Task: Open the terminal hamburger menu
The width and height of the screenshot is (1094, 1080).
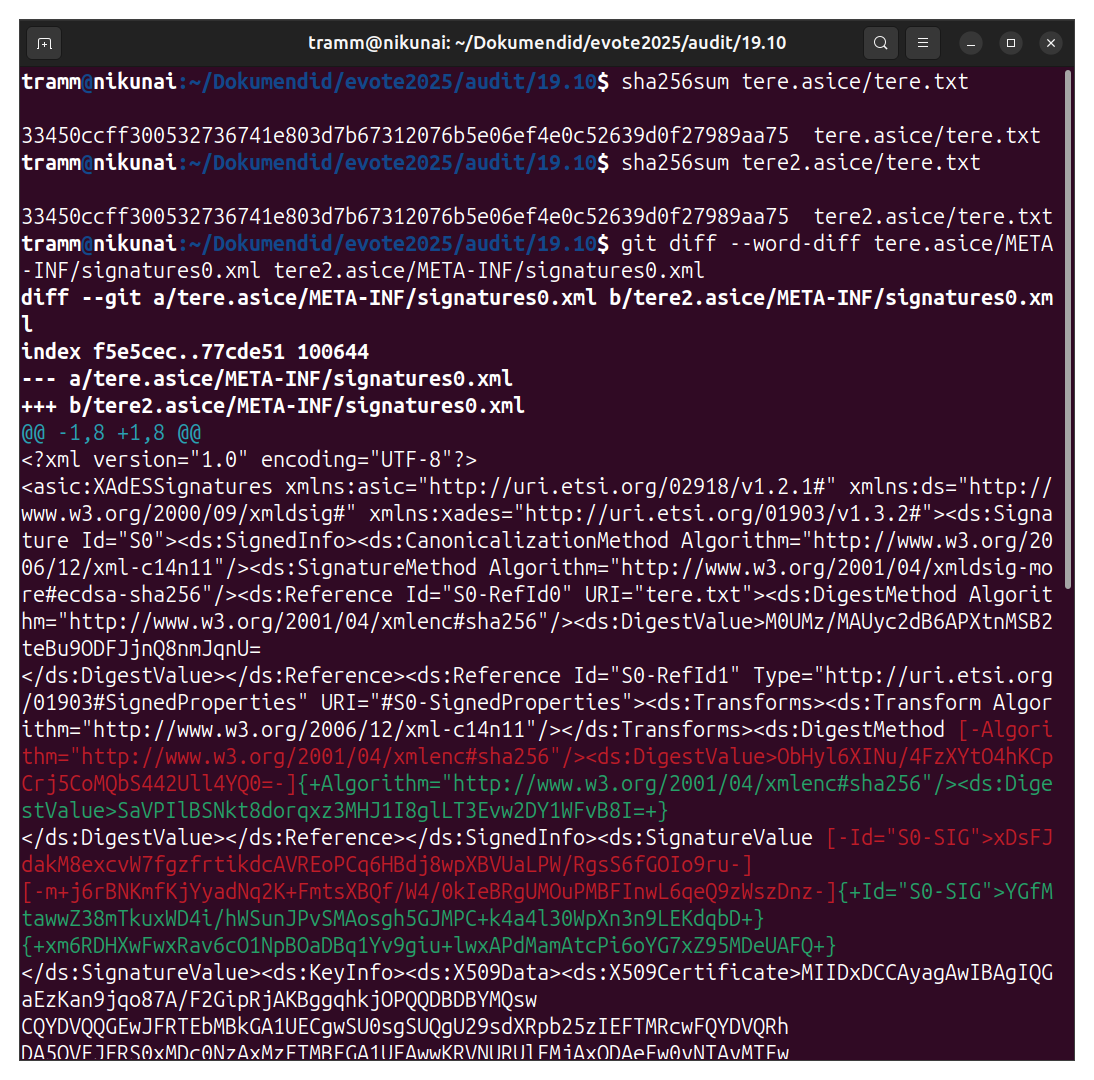Action: pos(923,43)
